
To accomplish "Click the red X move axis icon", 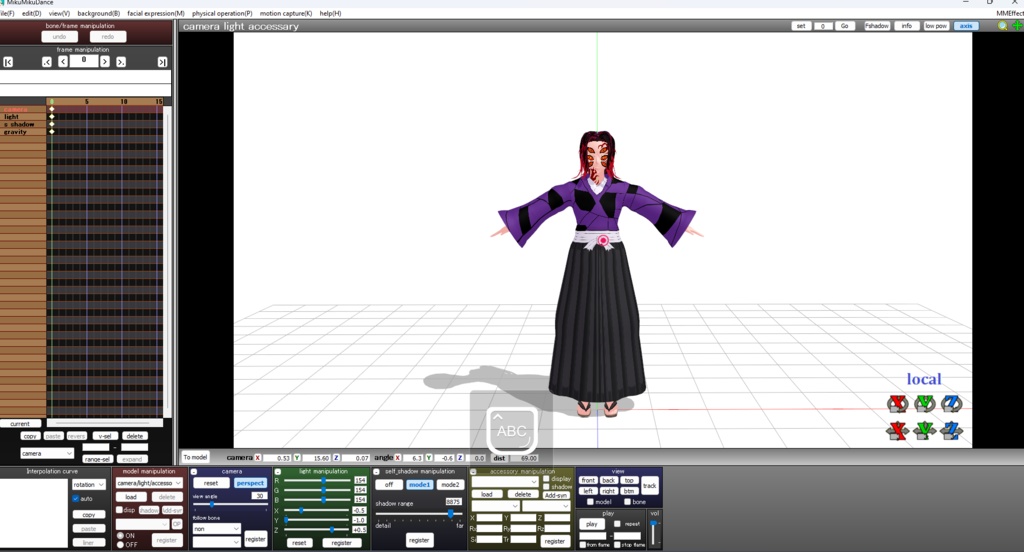I will point(897,430).
